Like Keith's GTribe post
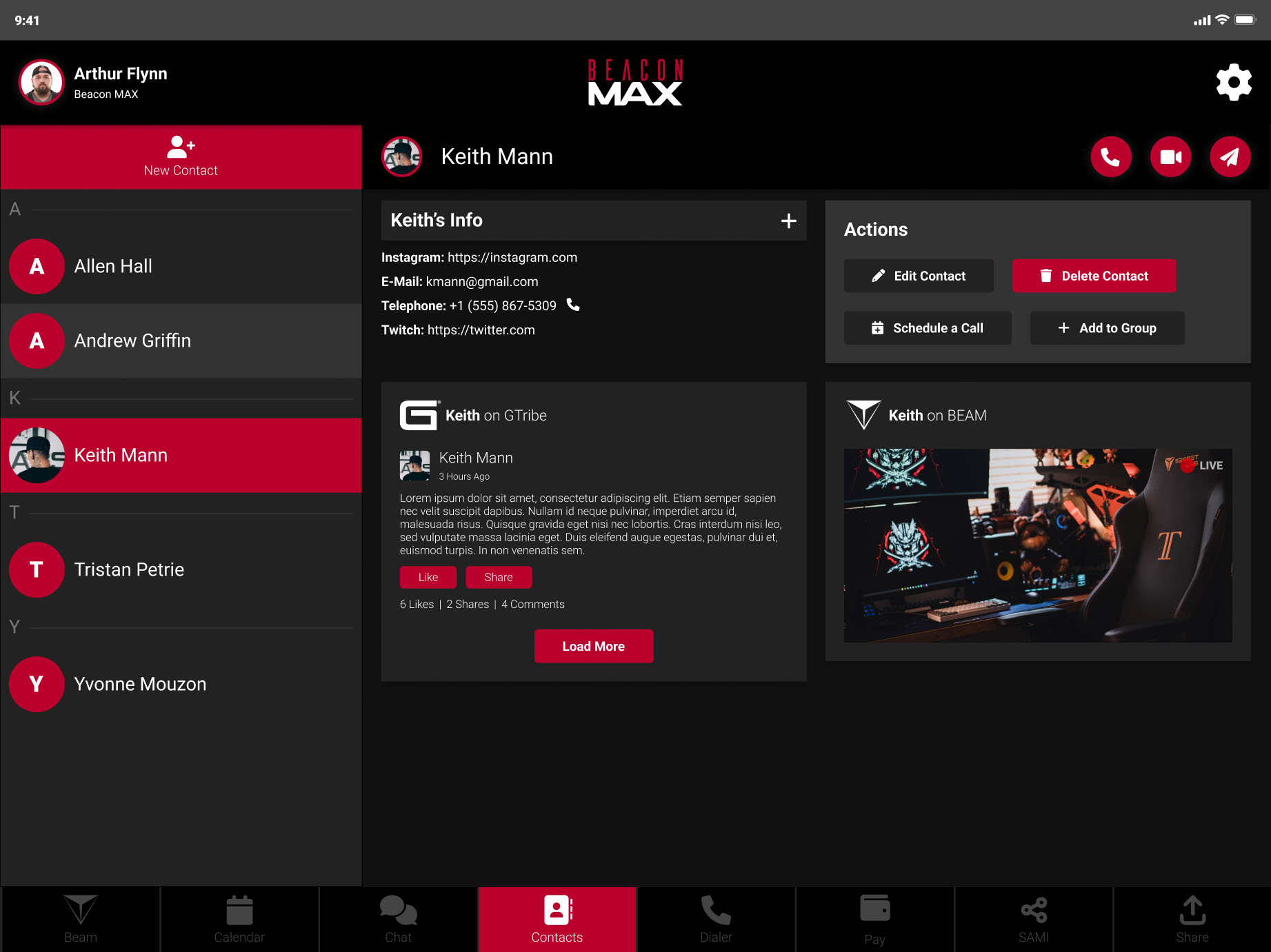1271x952 pixels. click(428, 578)
